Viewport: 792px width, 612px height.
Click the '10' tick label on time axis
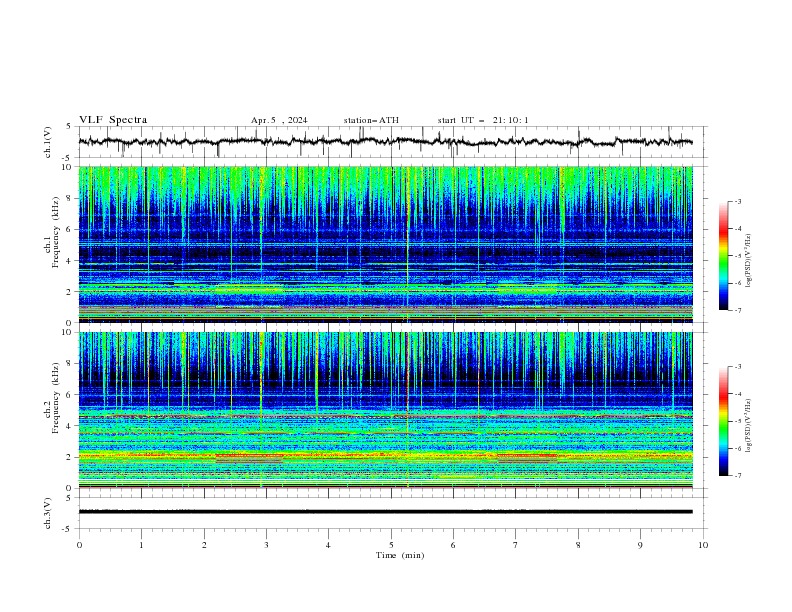point(703,545)
